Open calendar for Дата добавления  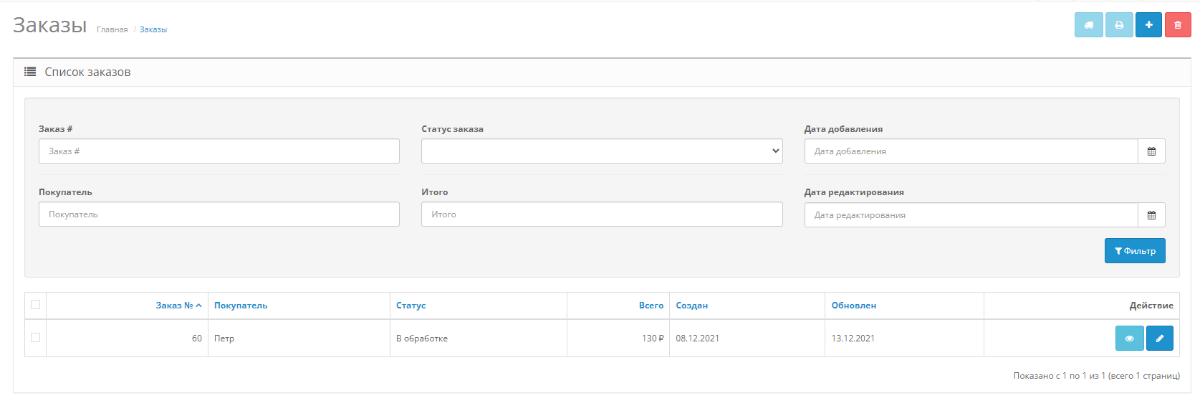[x=1151, y=151]
